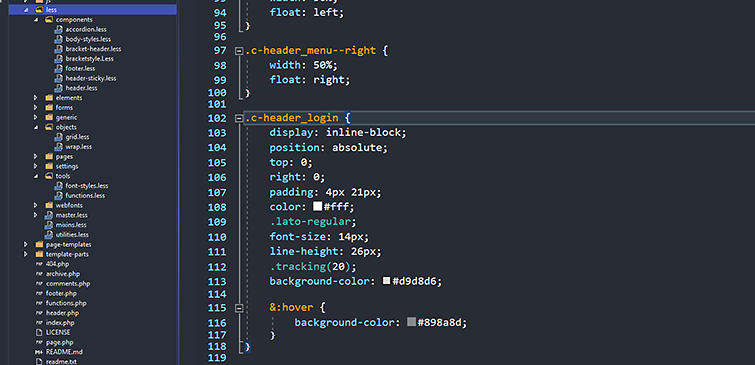The width and height of the screenshot is (755, 365).
Task: Open functions.php in file tree
Action: tap(66, 303)
